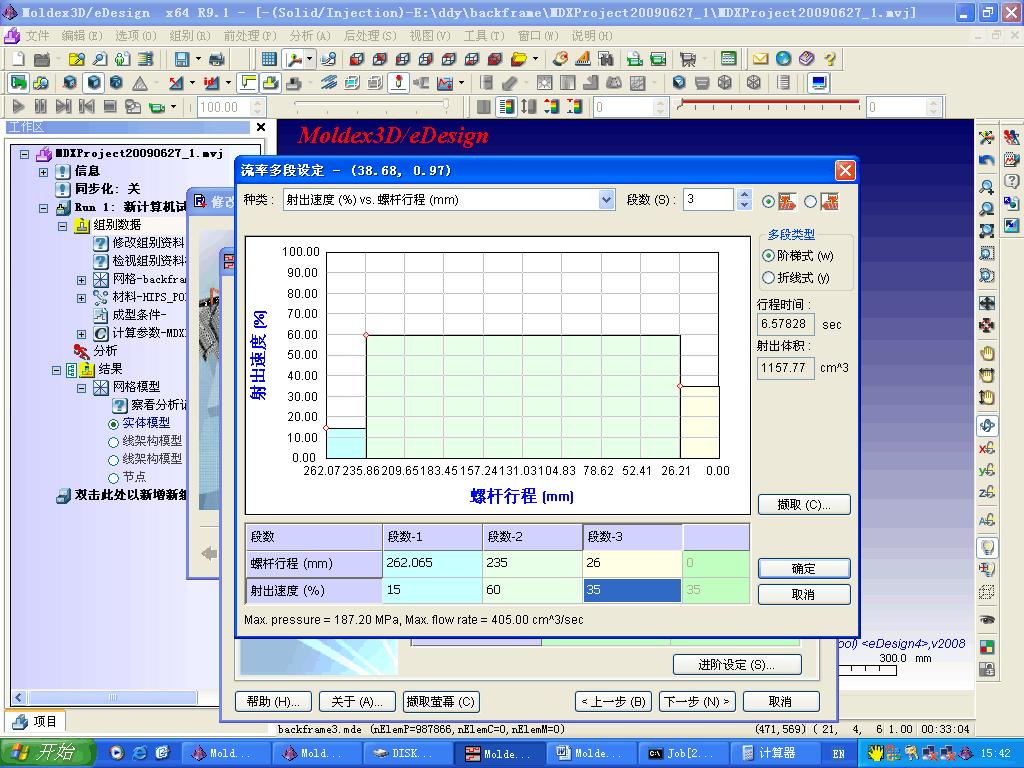This screenshot has height=768, width=1024.
Task: Click 取消 button in flow rate dialog
Action: click(x=804, y=594)
